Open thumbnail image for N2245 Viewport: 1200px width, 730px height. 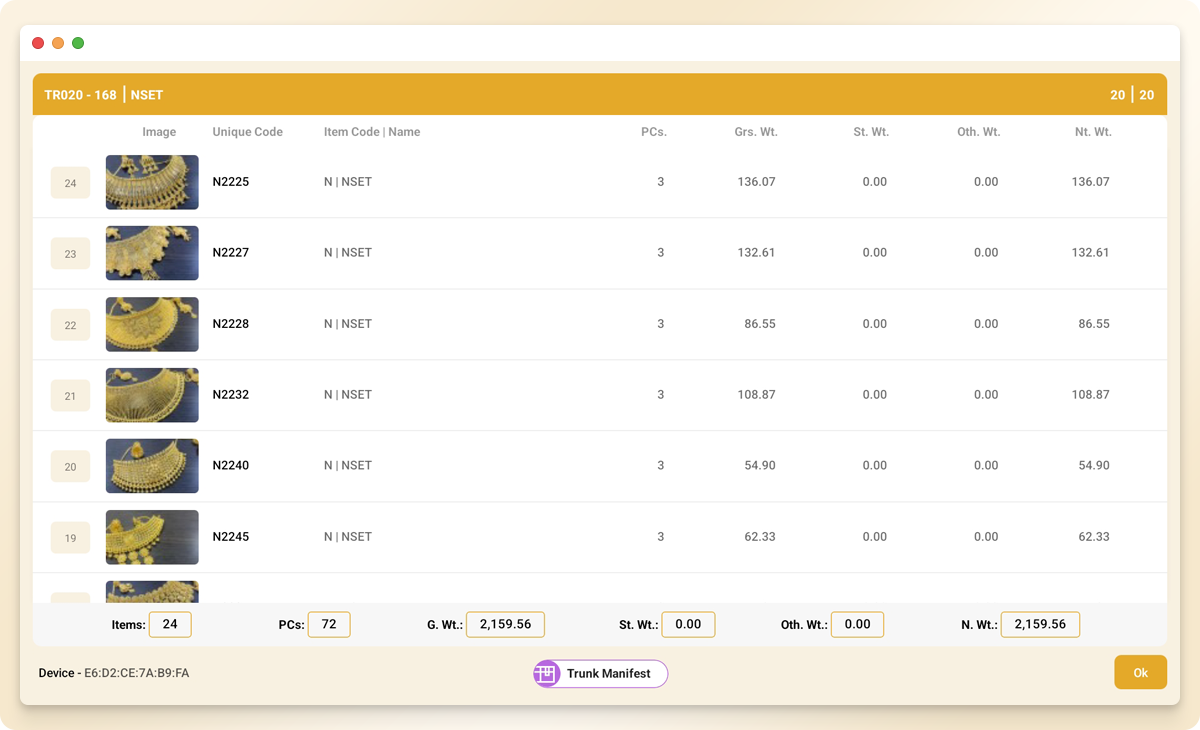pyautogui.click(x=152, y=537)
